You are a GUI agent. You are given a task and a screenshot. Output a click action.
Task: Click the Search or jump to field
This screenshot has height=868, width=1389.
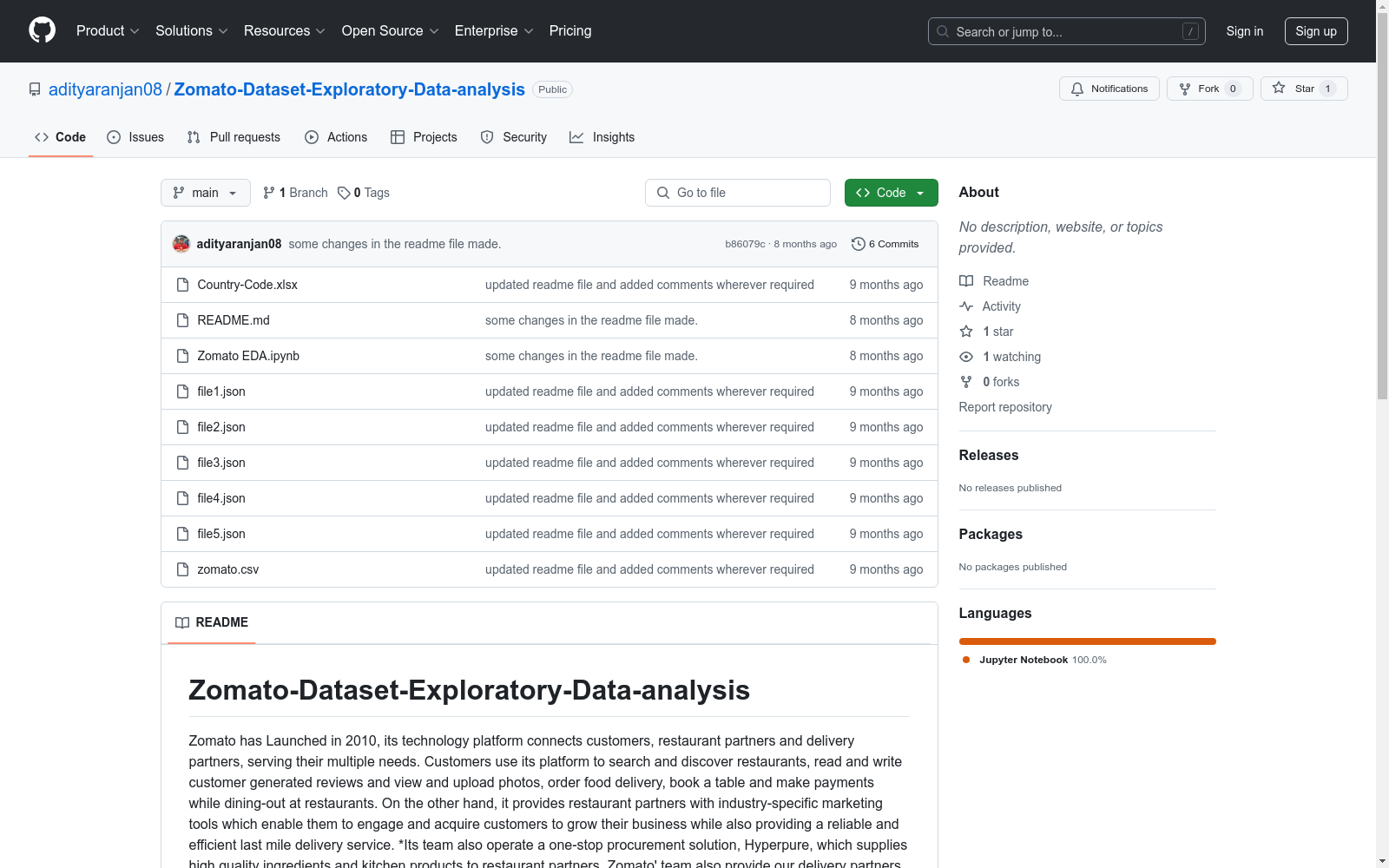click(1067, 31)
